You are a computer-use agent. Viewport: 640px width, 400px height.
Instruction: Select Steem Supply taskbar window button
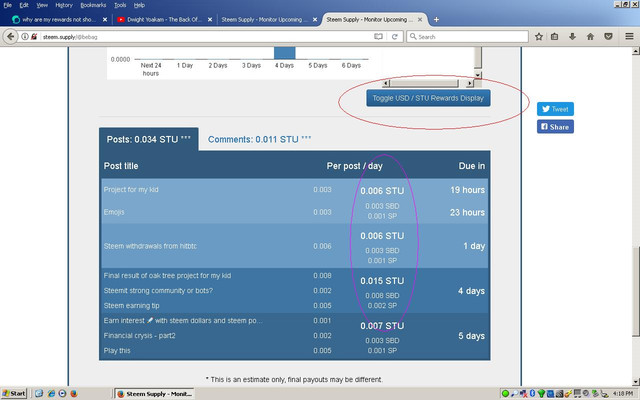click(154, 393)
